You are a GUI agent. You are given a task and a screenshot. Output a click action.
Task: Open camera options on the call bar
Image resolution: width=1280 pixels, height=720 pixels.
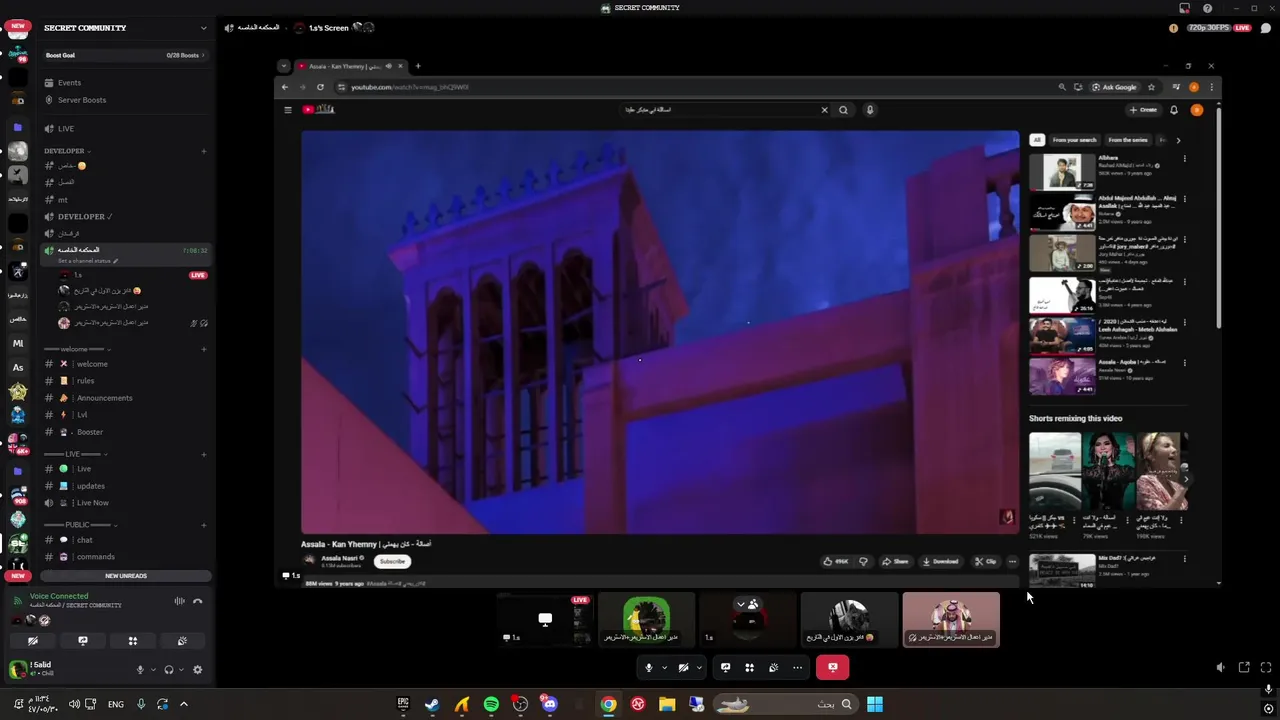click(x=699, y=667)
